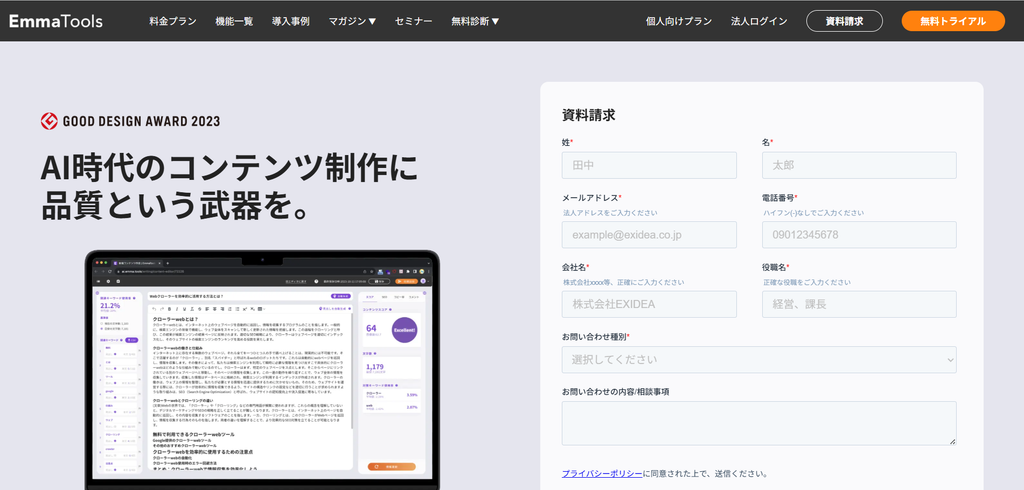Click the 法人アドレスをご入力ください hint text
Image resolution: width=1024 pixels, height=490 pixels.
610,212
